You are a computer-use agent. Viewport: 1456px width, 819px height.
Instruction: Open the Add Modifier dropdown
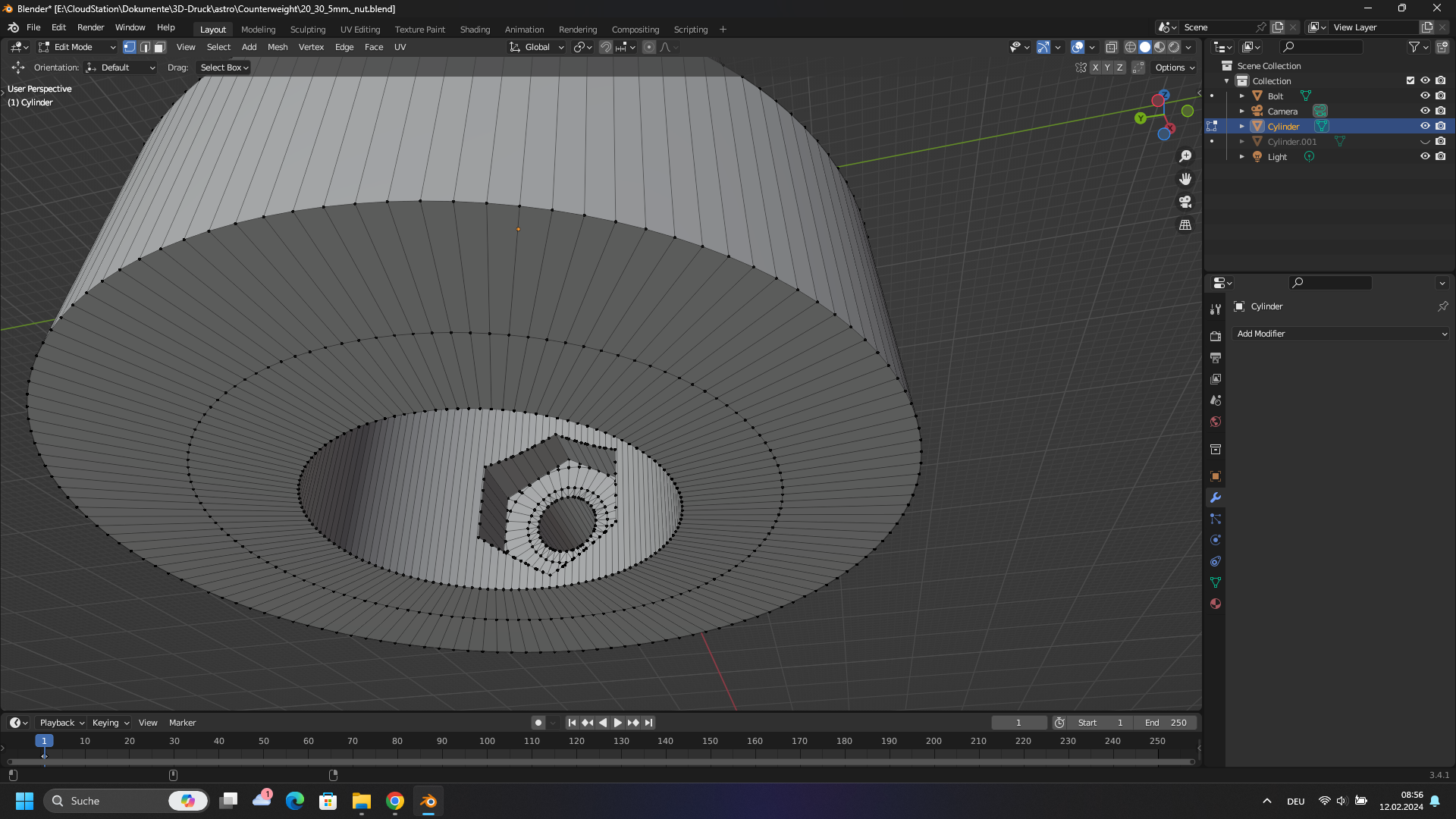(1341, 334)
